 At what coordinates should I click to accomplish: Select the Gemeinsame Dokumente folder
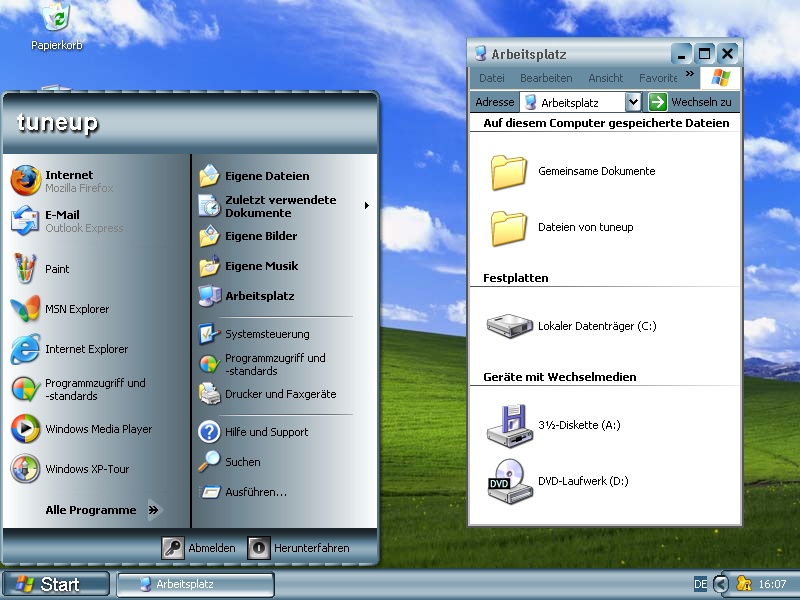pyautogui.click(x=572, y=171)
